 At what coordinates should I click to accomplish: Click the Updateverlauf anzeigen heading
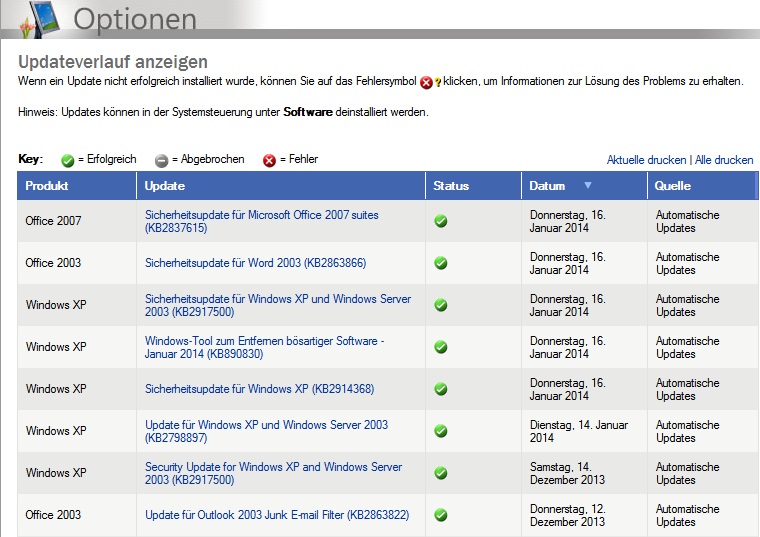pyautogui.click(x=113, y=62)
